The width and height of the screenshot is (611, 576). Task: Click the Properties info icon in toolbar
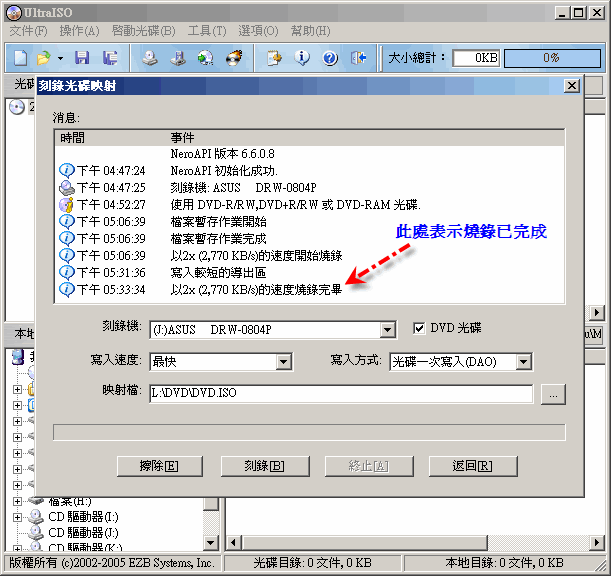(x=301, y=58)
